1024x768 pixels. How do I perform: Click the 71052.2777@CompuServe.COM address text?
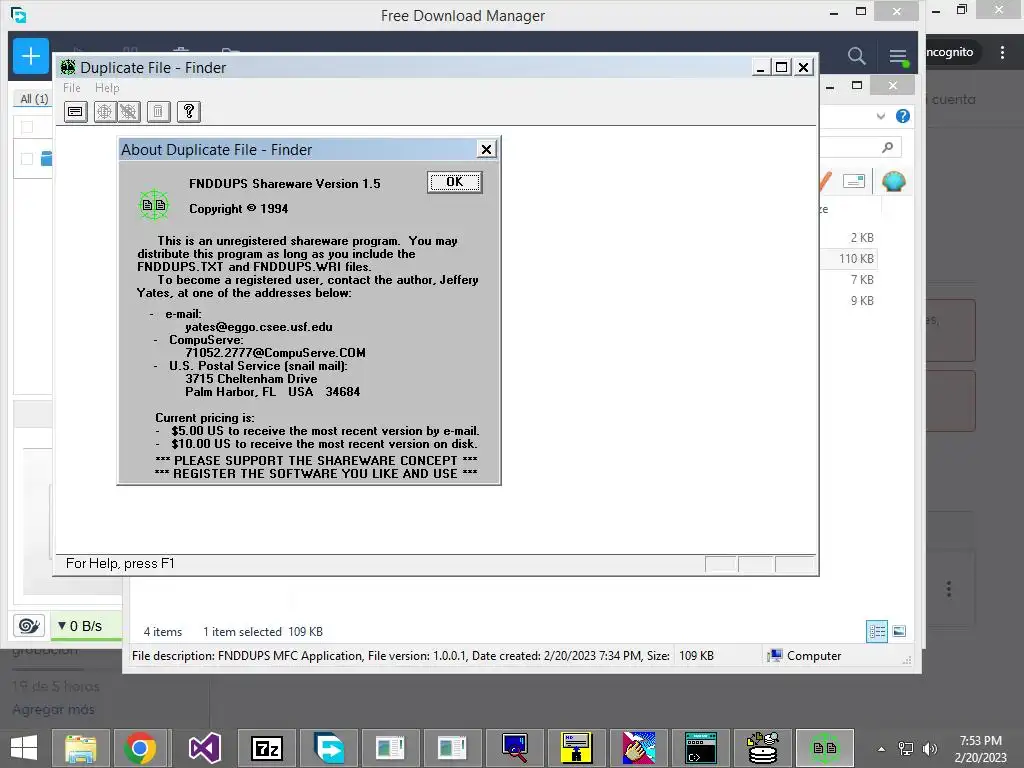coord(275,353)
